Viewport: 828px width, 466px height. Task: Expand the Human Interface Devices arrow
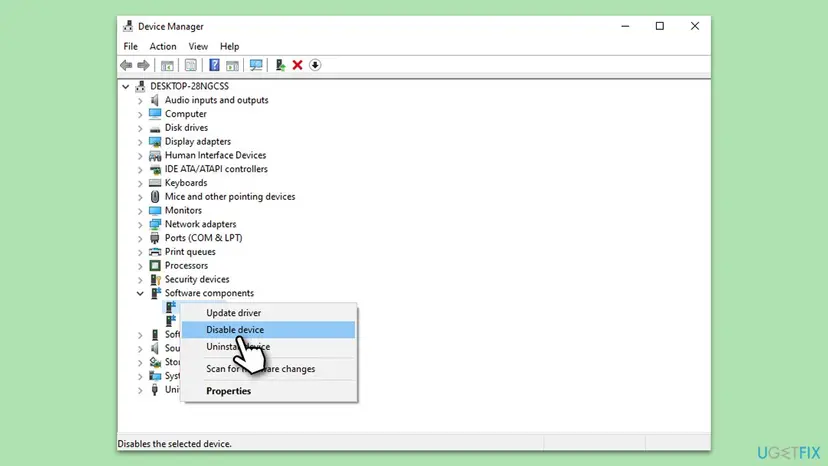[x=140, y=155]
